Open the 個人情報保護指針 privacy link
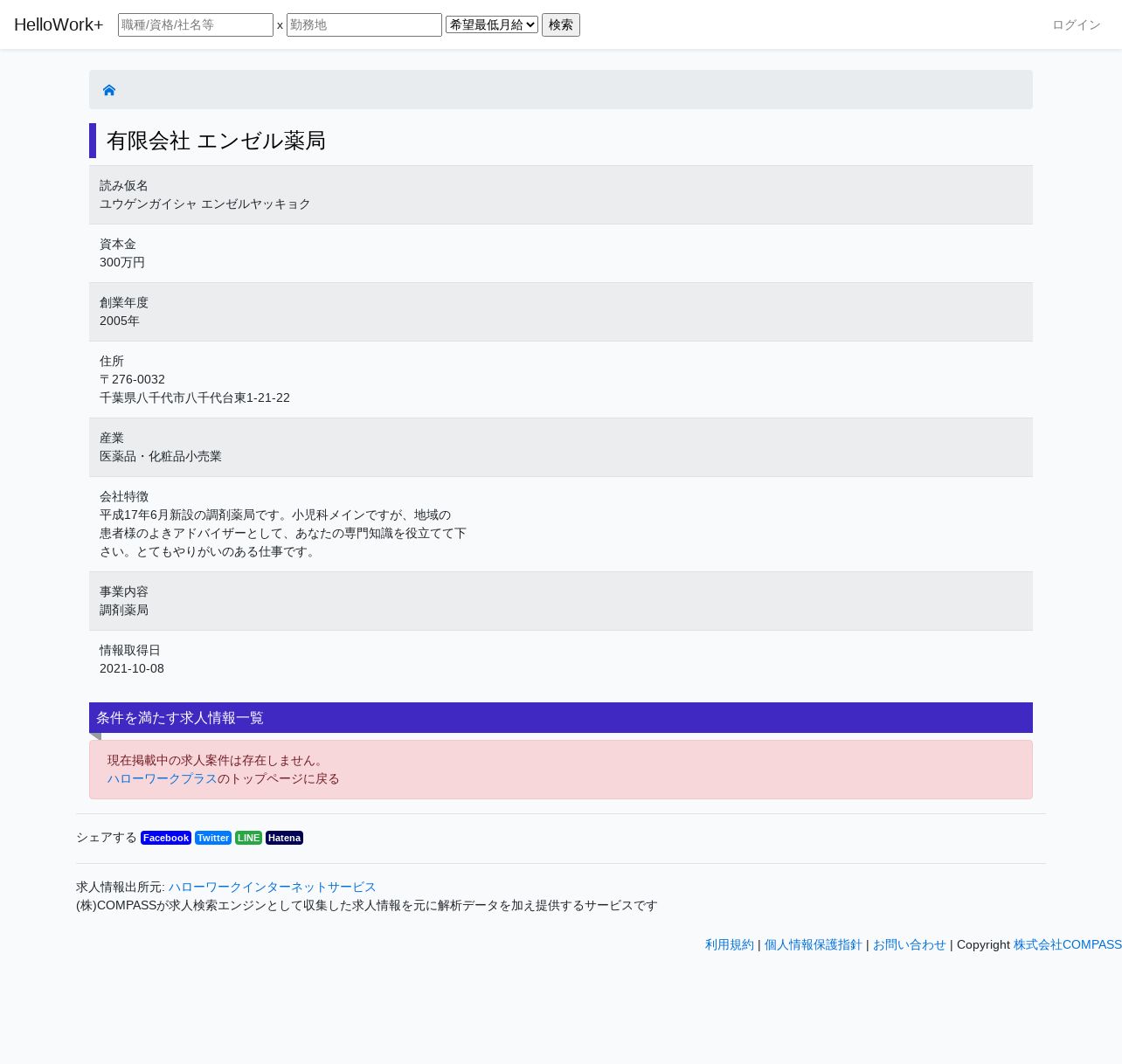This screenshot has width=1122, height=1064. [814, 944]
